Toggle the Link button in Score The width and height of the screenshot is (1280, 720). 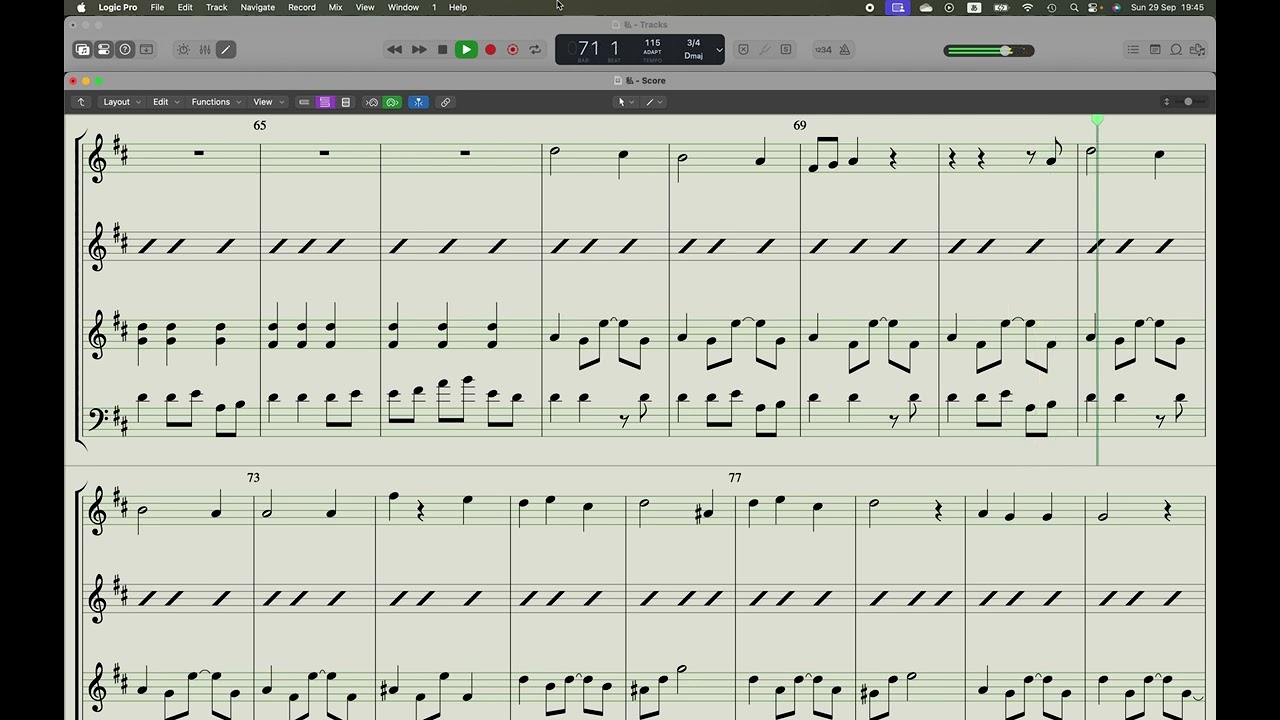445,102
